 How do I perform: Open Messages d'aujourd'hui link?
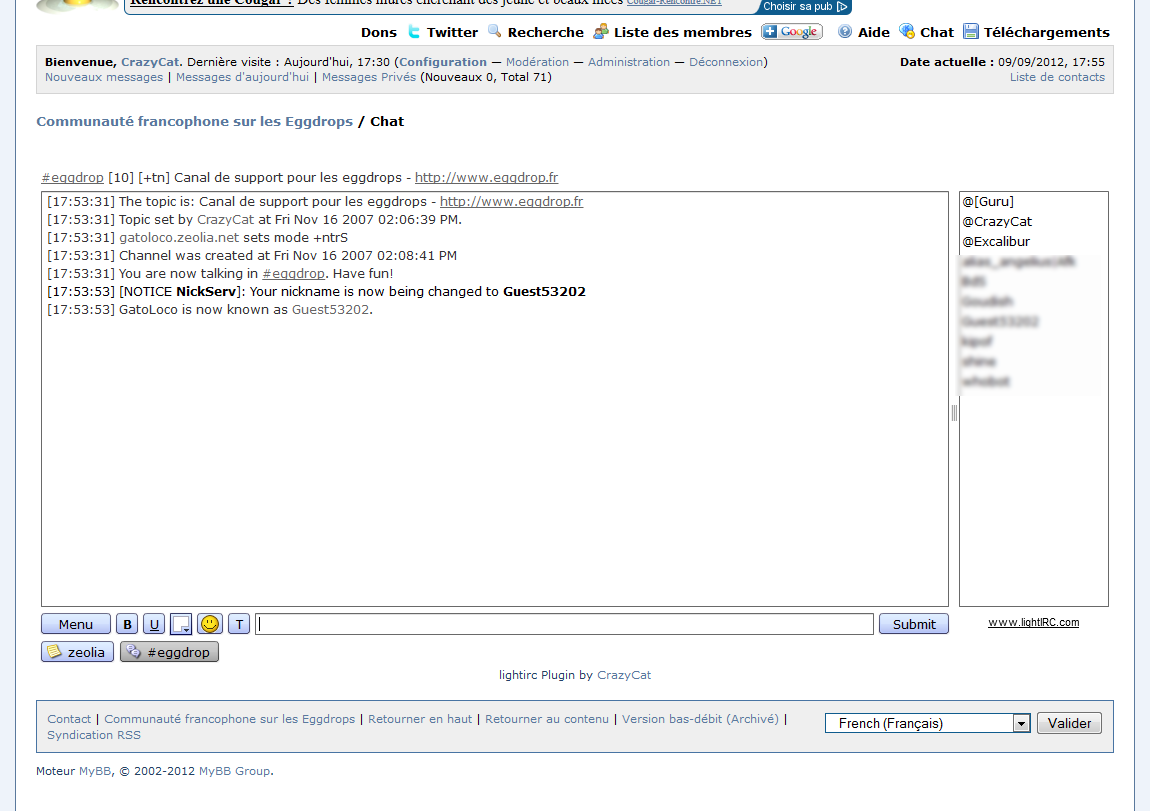(243, 77)
